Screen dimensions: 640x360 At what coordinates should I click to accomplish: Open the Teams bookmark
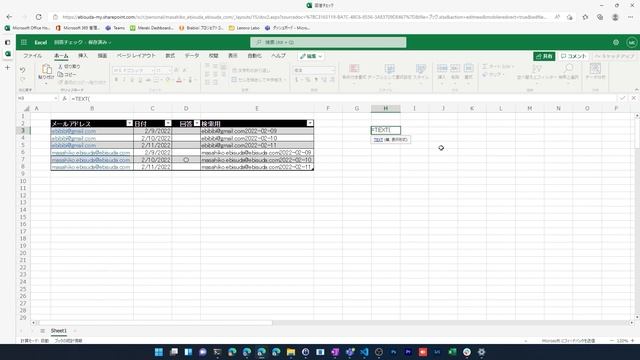coord(115,28)
